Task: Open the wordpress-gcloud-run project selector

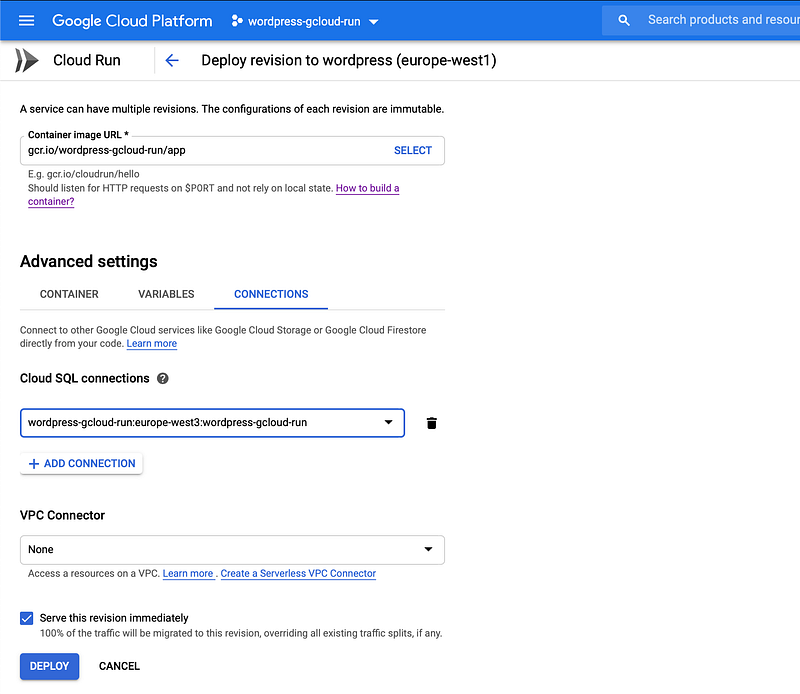Action: 305,21
